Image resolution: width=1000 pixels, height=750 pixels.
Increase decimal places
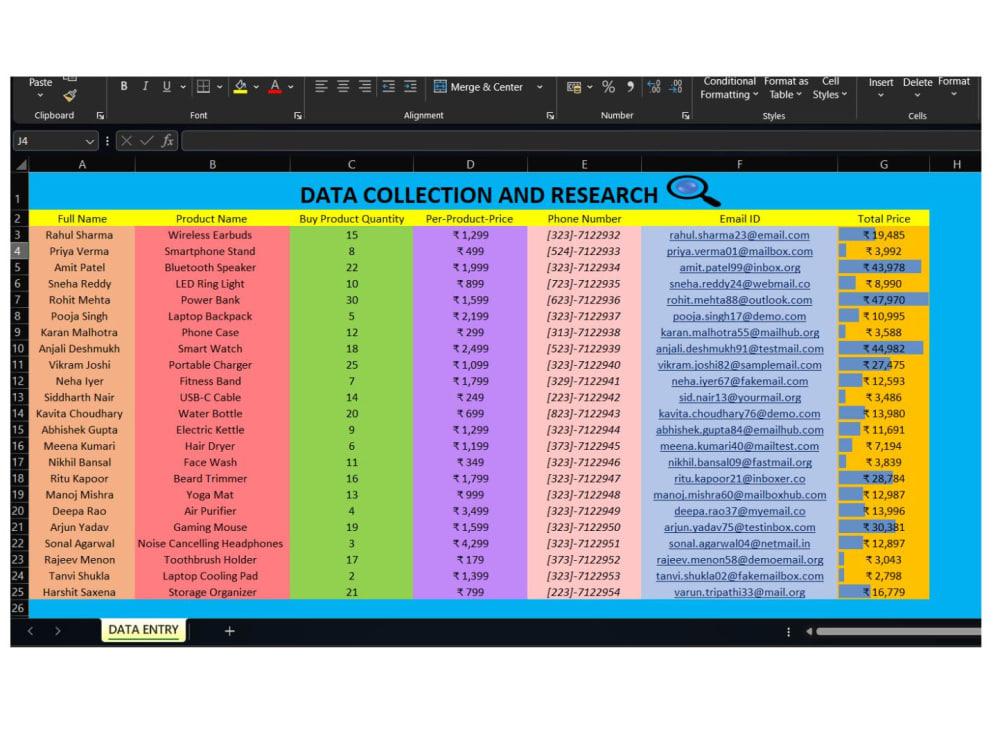coord(654,87)
